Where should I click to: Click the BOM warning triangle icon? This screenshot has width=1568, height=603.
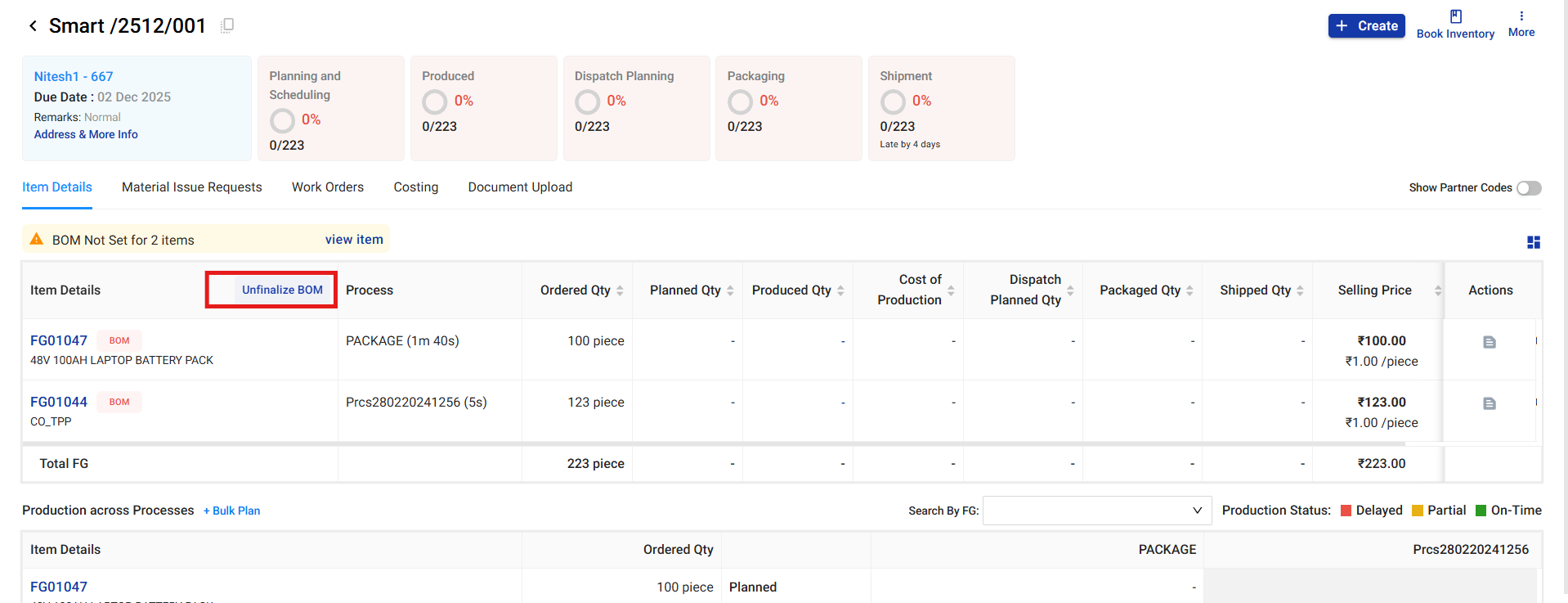(x=37, y=240)
